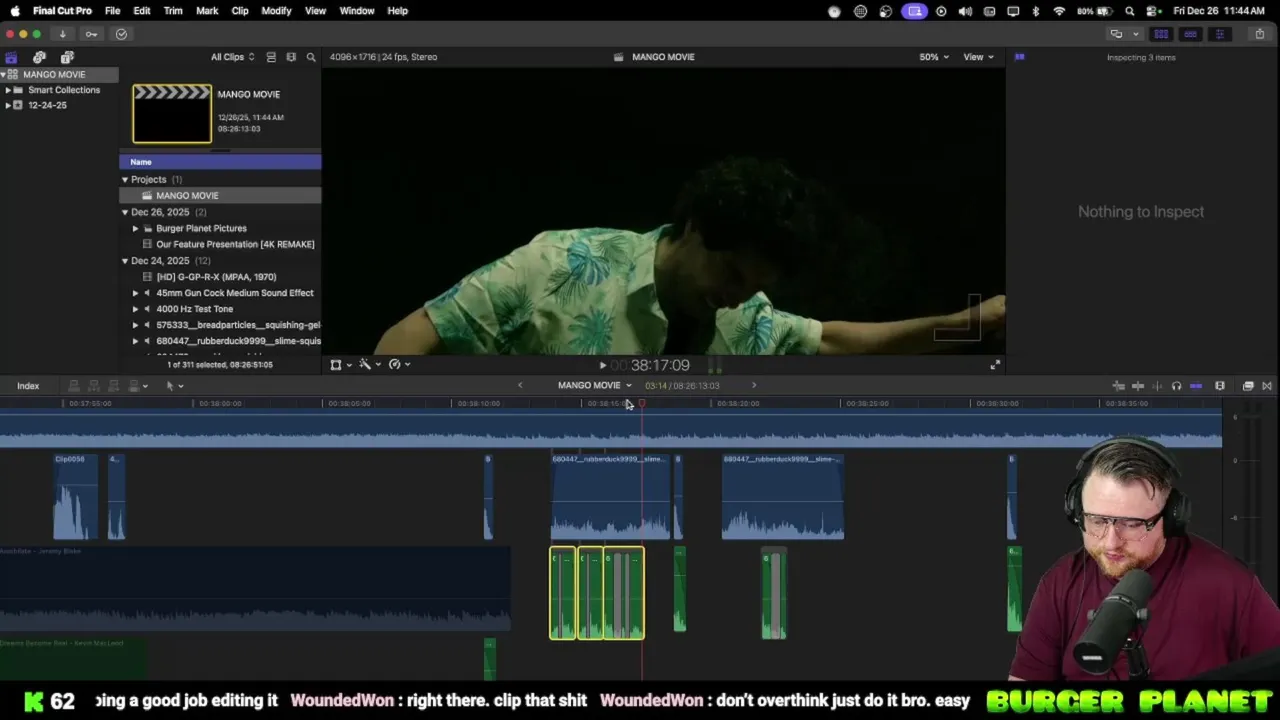
Task: Select the MANGO MOVIE project row
Action: (220, 196)
